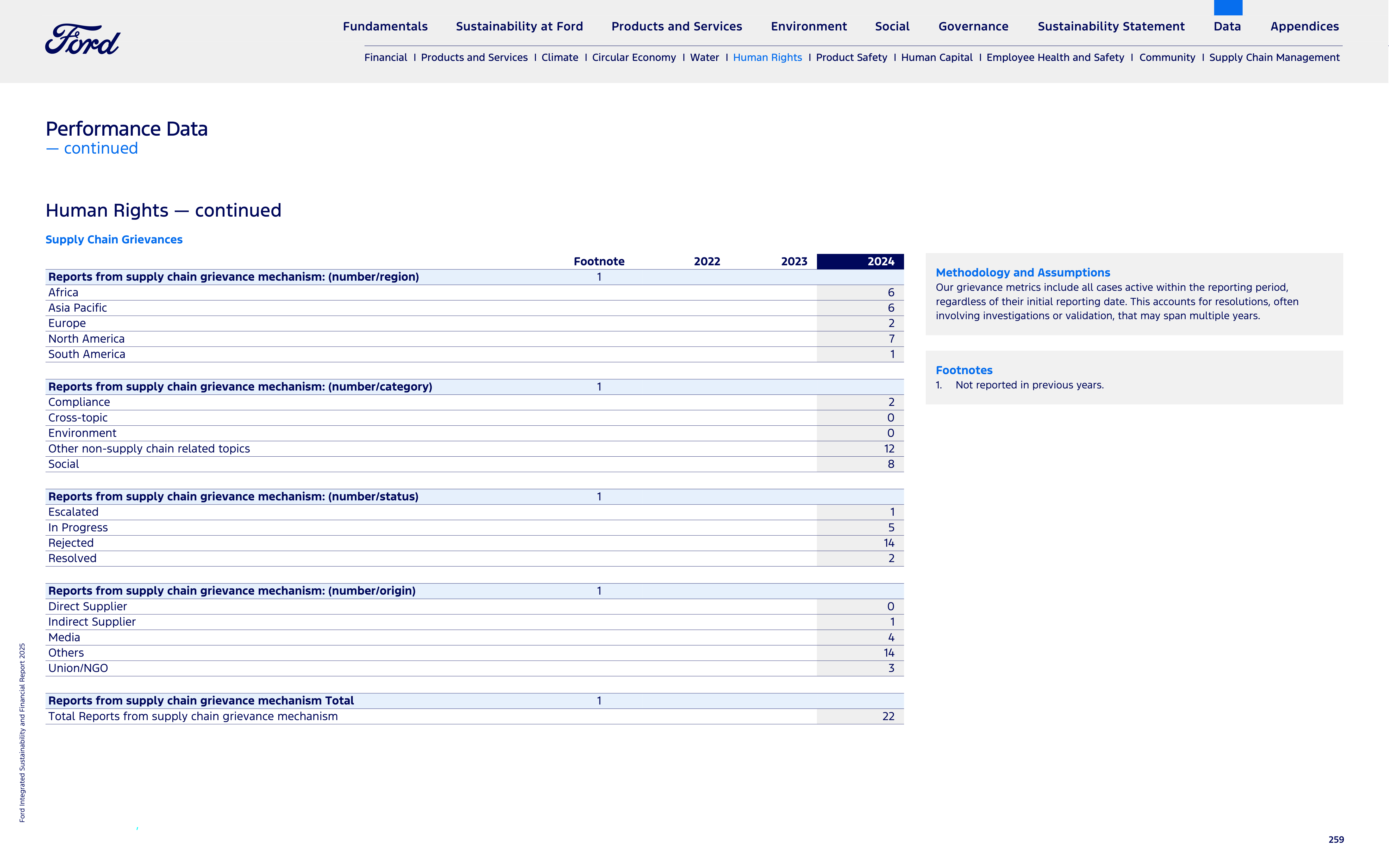The height and width of the screenshot is (868, 1389).
Task: Open the Climate data link
Action: pos(559,58)
